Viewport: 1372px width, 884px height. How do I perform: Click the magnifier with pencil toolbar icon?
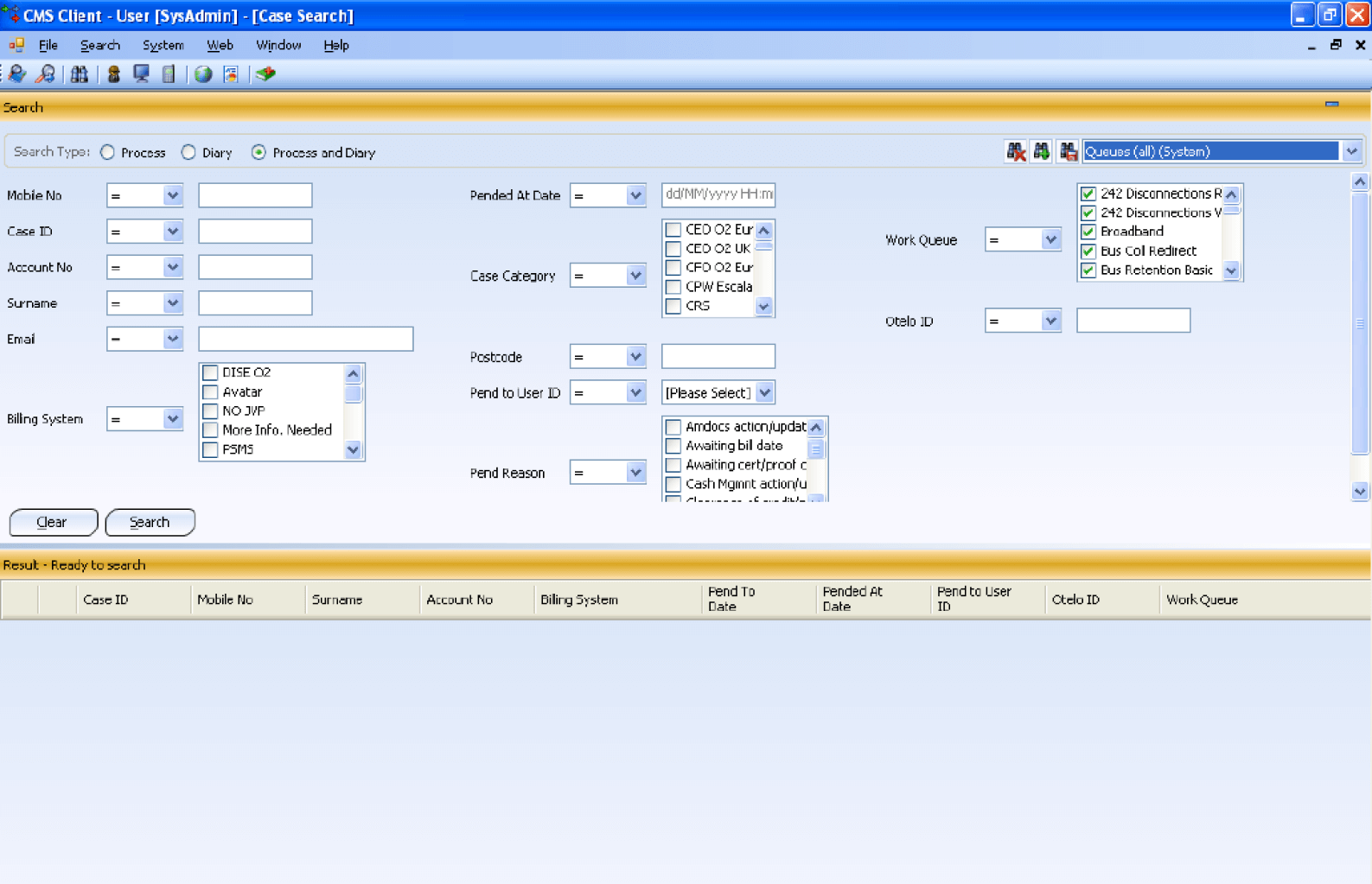click(45, 74)
